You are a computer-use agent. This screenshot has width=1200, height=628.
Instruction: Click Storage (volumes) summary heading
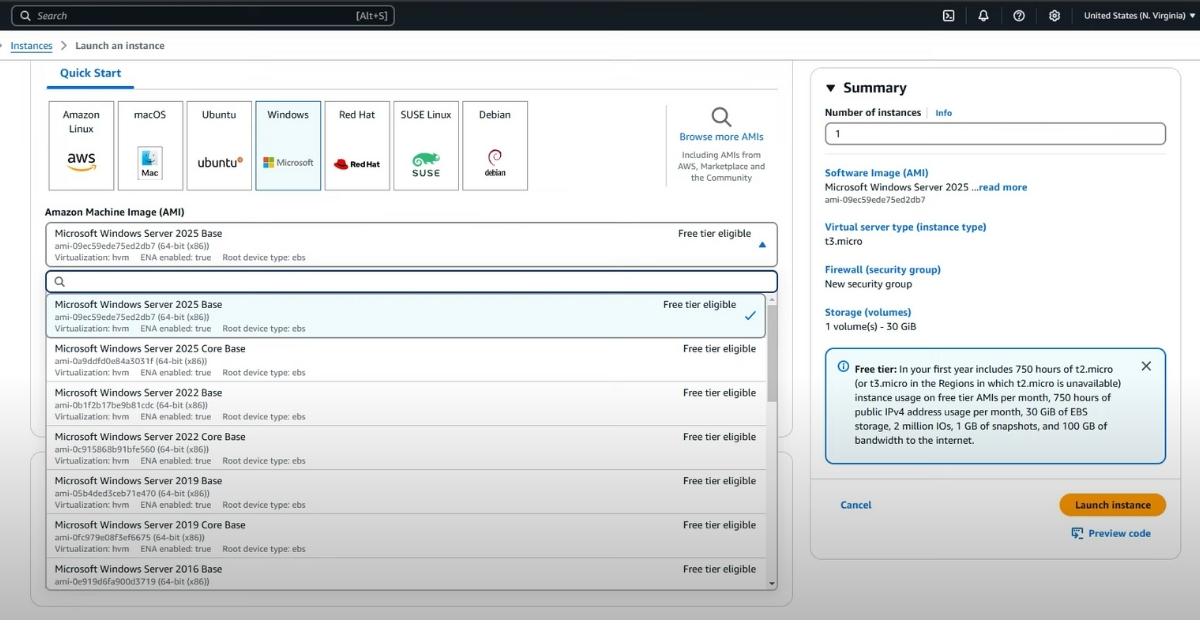(x=868, y=313)
